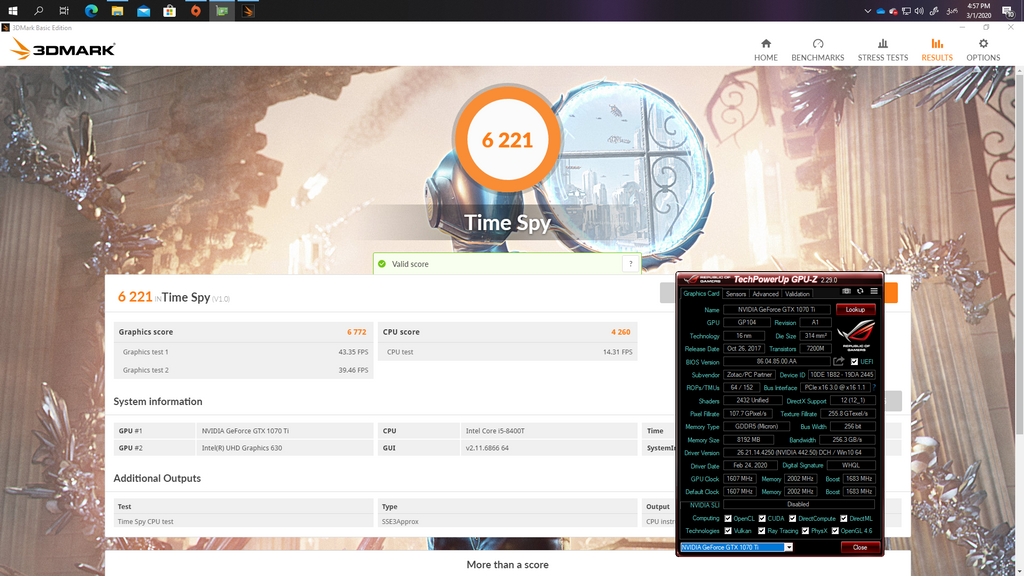
Task: Toggle the UEFI checkbox in GPU-Z
Action: (x=854, y=362)
